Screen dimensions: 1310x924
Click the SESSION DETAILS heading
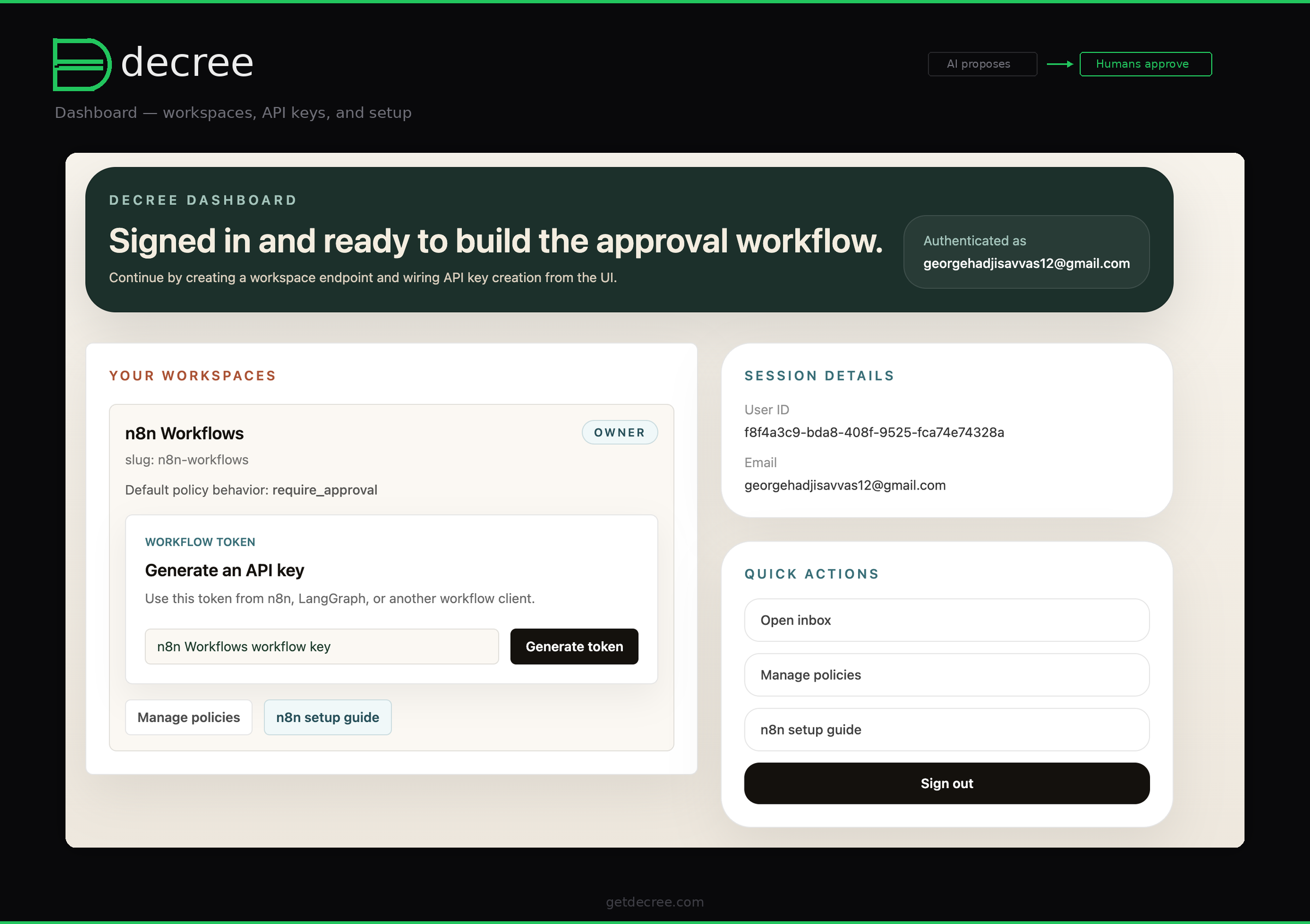point(819,376)
